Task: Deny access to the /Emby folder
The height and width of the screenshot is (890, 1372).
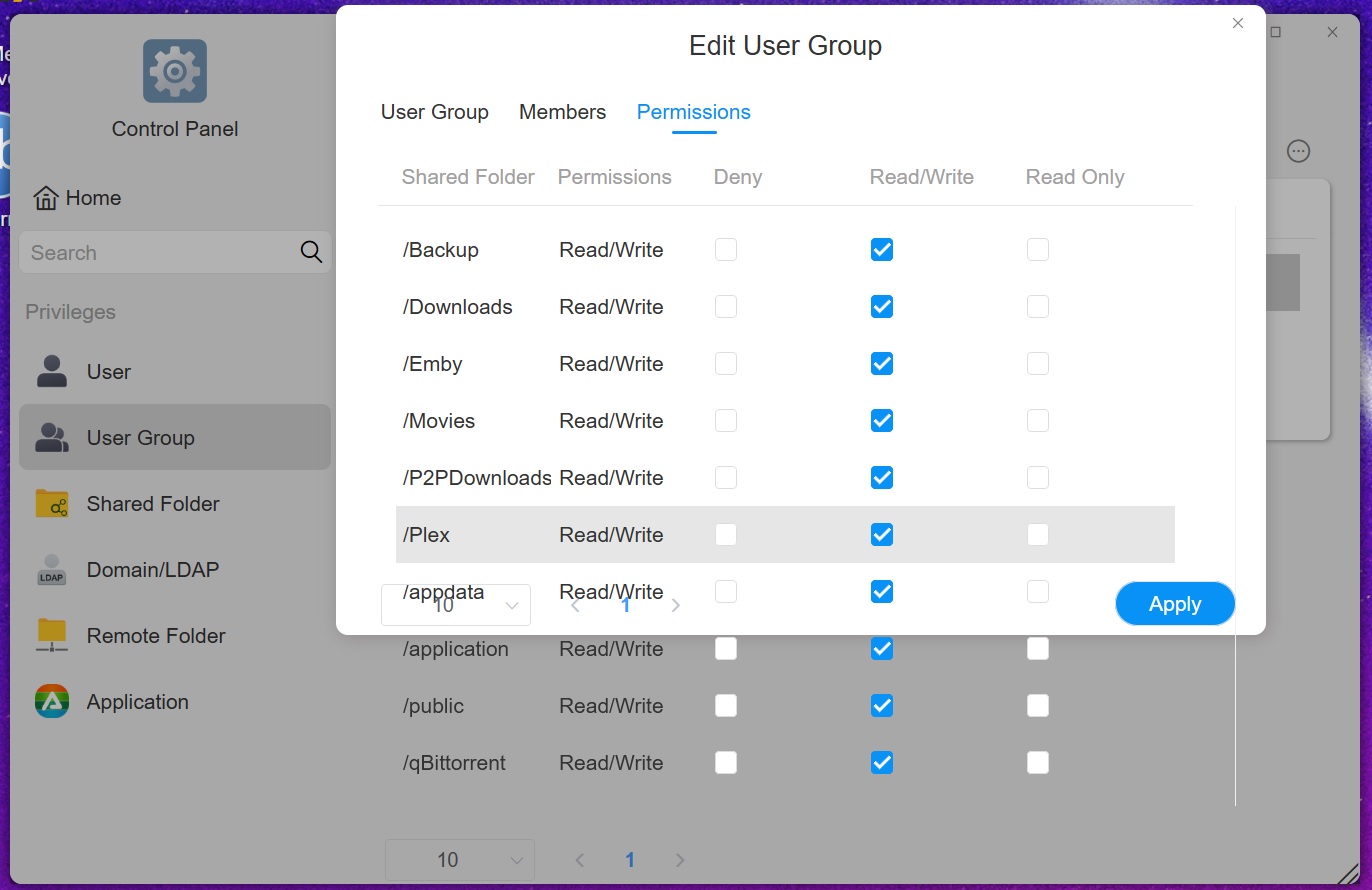Action: 726,364
